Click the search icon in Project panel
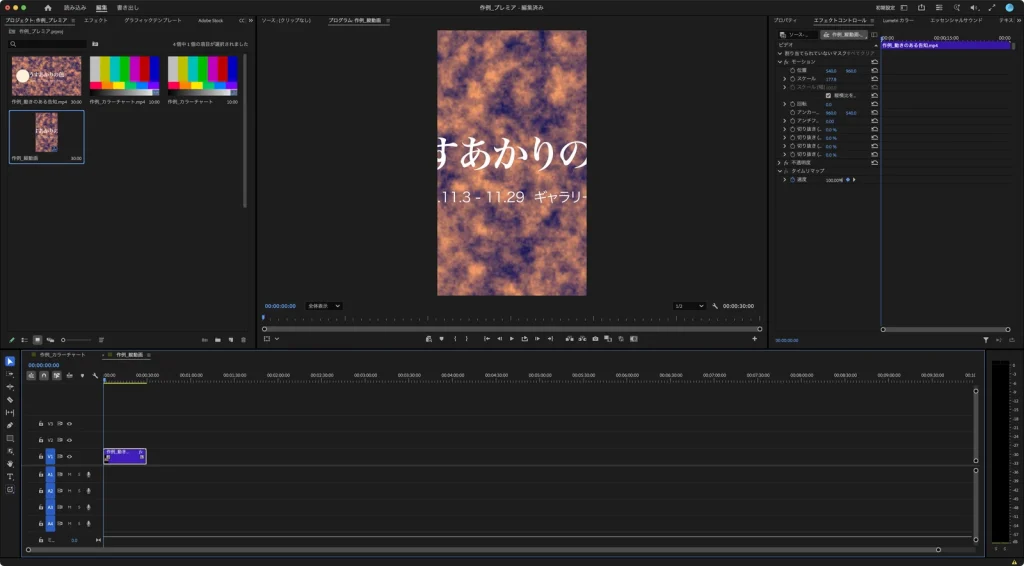The height and width of the screenshot is (566, 1024). pos(12,44)
